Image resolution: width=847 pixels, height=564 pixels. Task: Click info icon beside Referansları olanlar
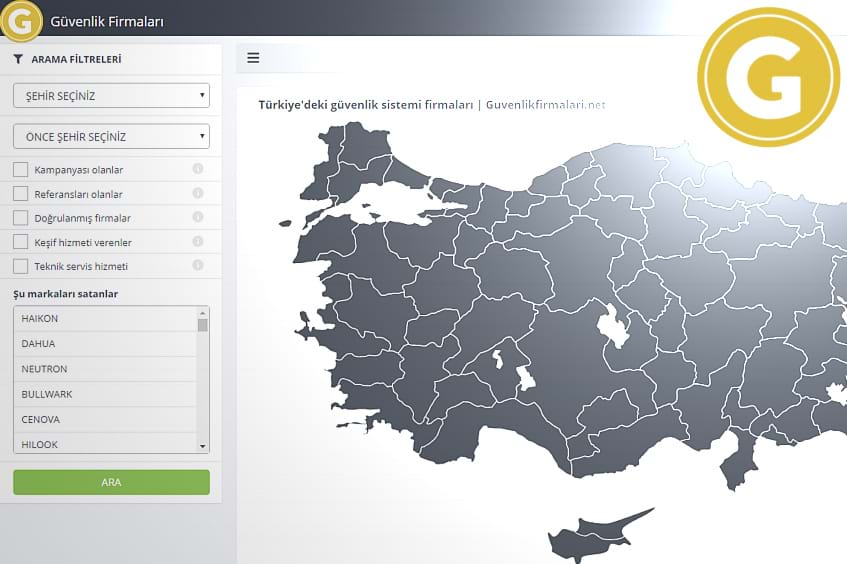pos(197,193)
